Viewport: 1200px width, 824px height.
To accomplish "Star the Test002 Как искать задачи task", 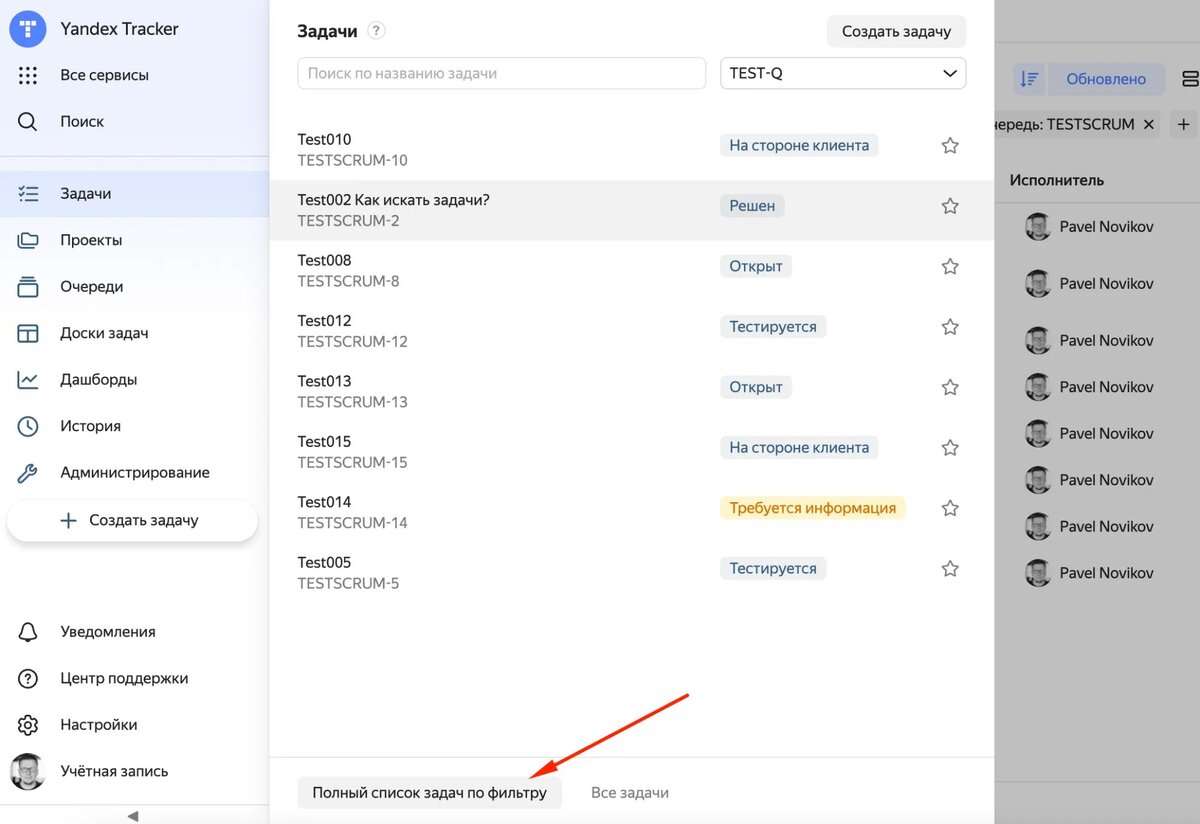I will tap(950, 206).
